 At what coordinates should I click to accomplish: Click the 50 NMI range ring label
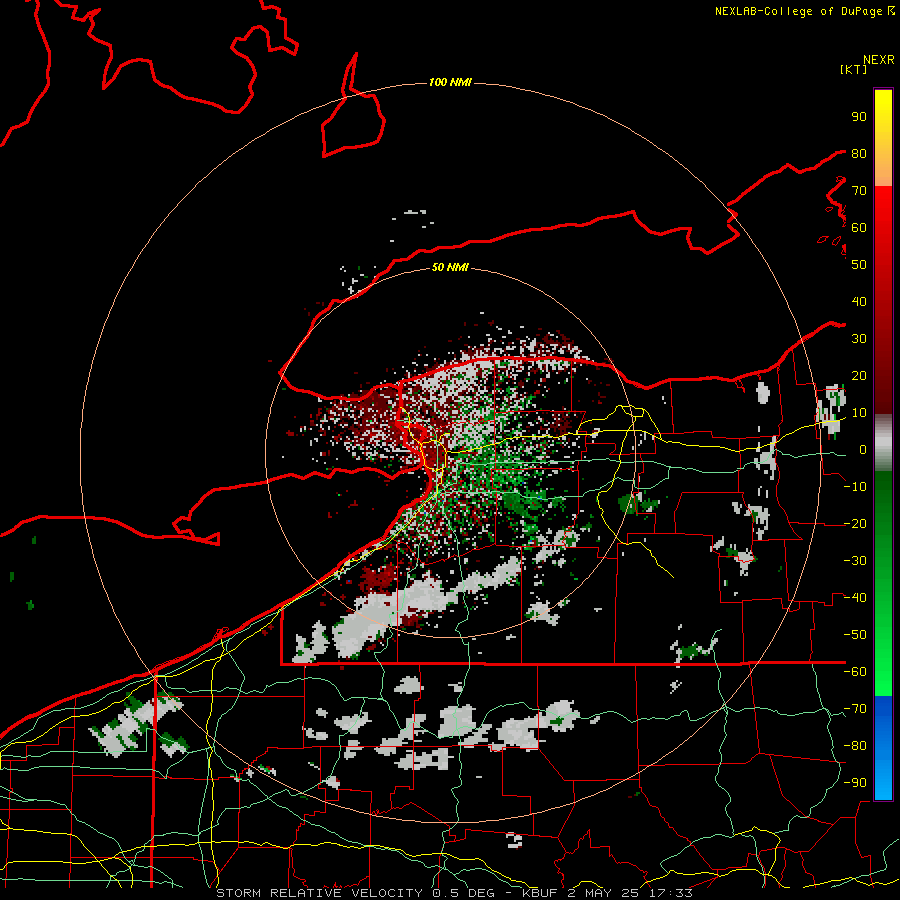pyautogui.click(x=450, y=267)
